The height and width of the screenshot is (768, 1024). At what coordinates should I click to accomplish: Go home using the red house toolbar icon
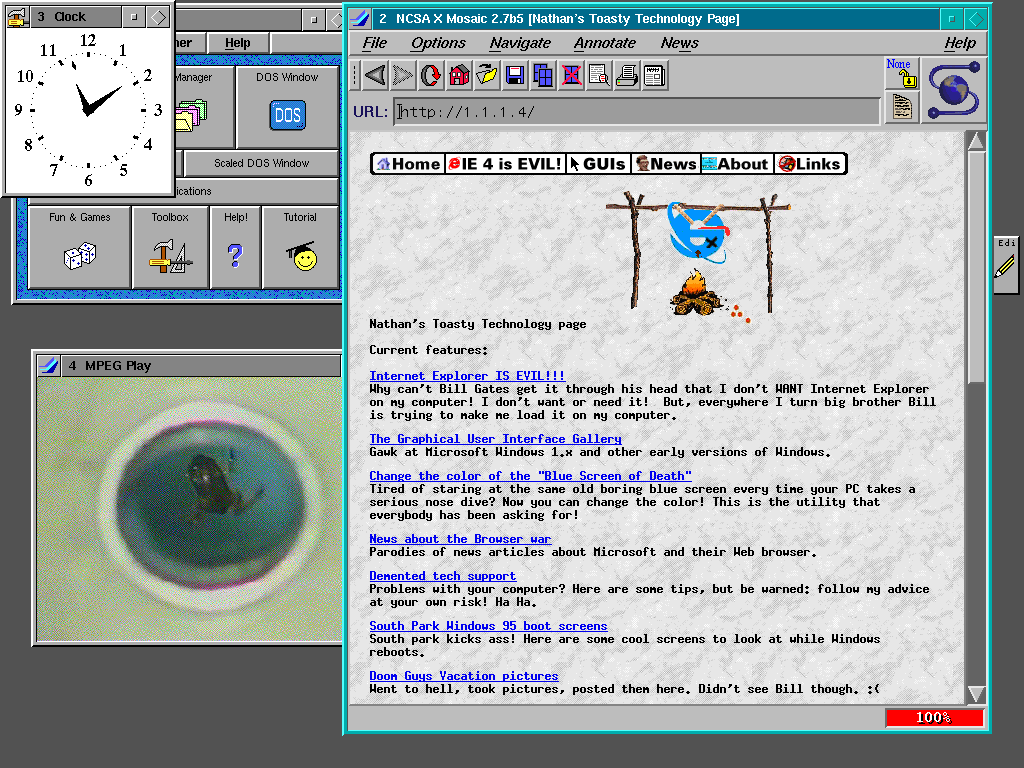tap(459, 76)
